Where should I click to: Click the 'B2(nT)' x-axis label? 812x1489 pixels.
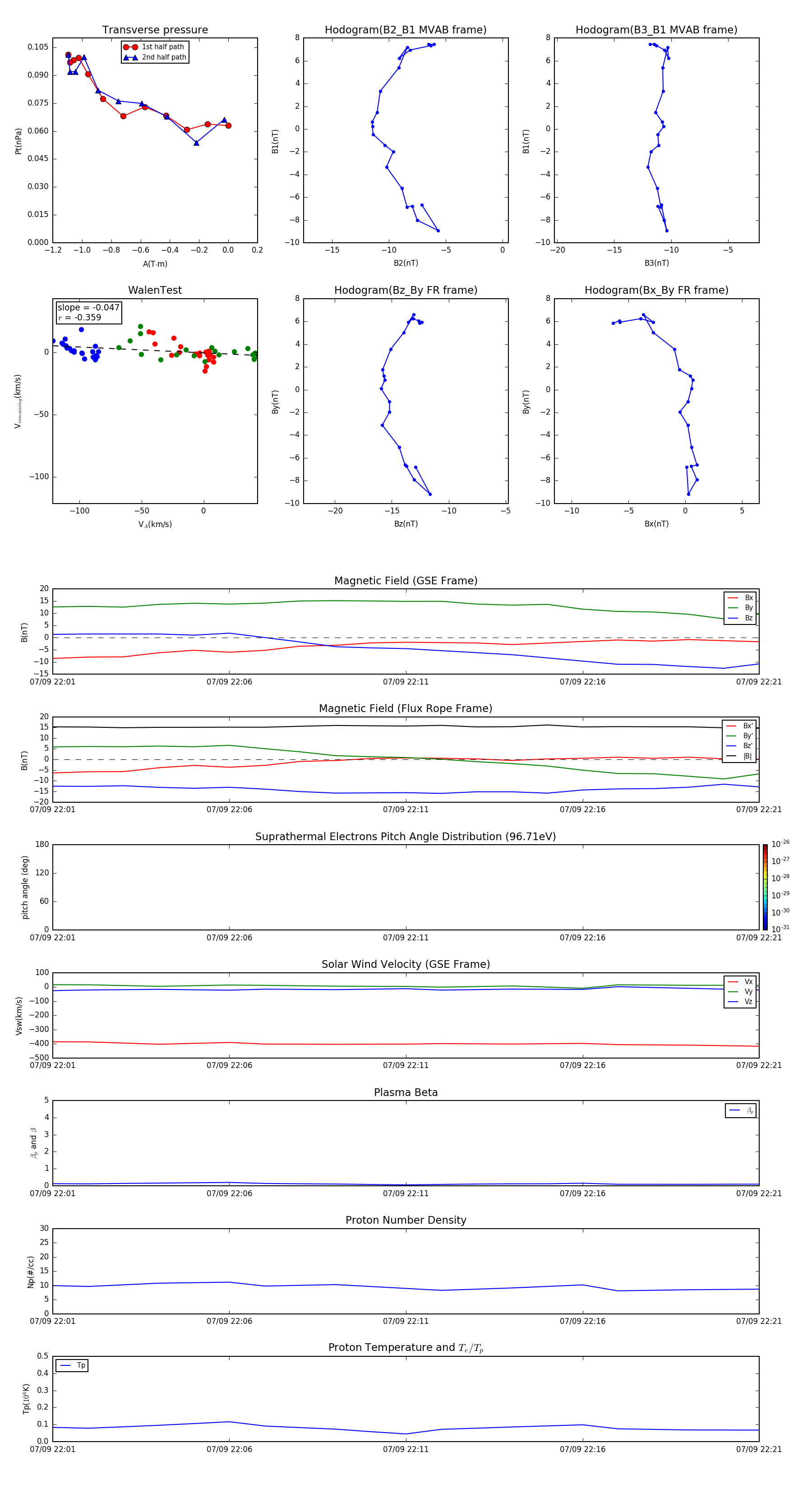pos(406,263)
